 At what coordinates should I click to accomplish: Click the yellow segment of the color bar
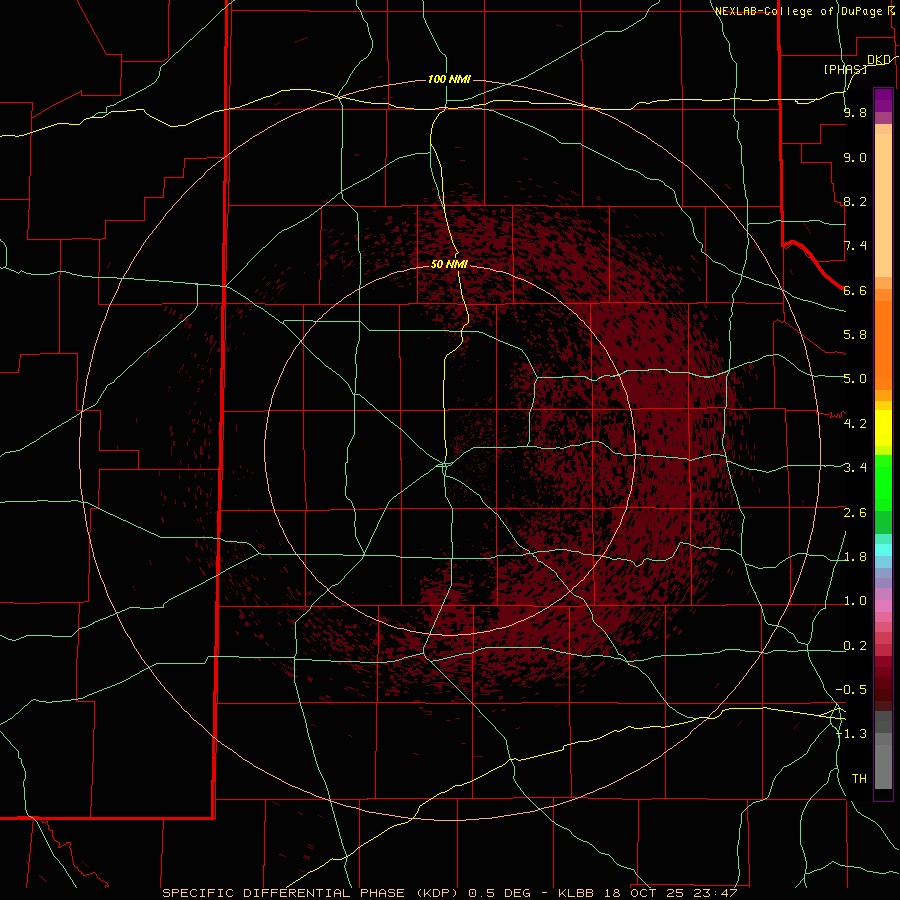click(883, 428)
